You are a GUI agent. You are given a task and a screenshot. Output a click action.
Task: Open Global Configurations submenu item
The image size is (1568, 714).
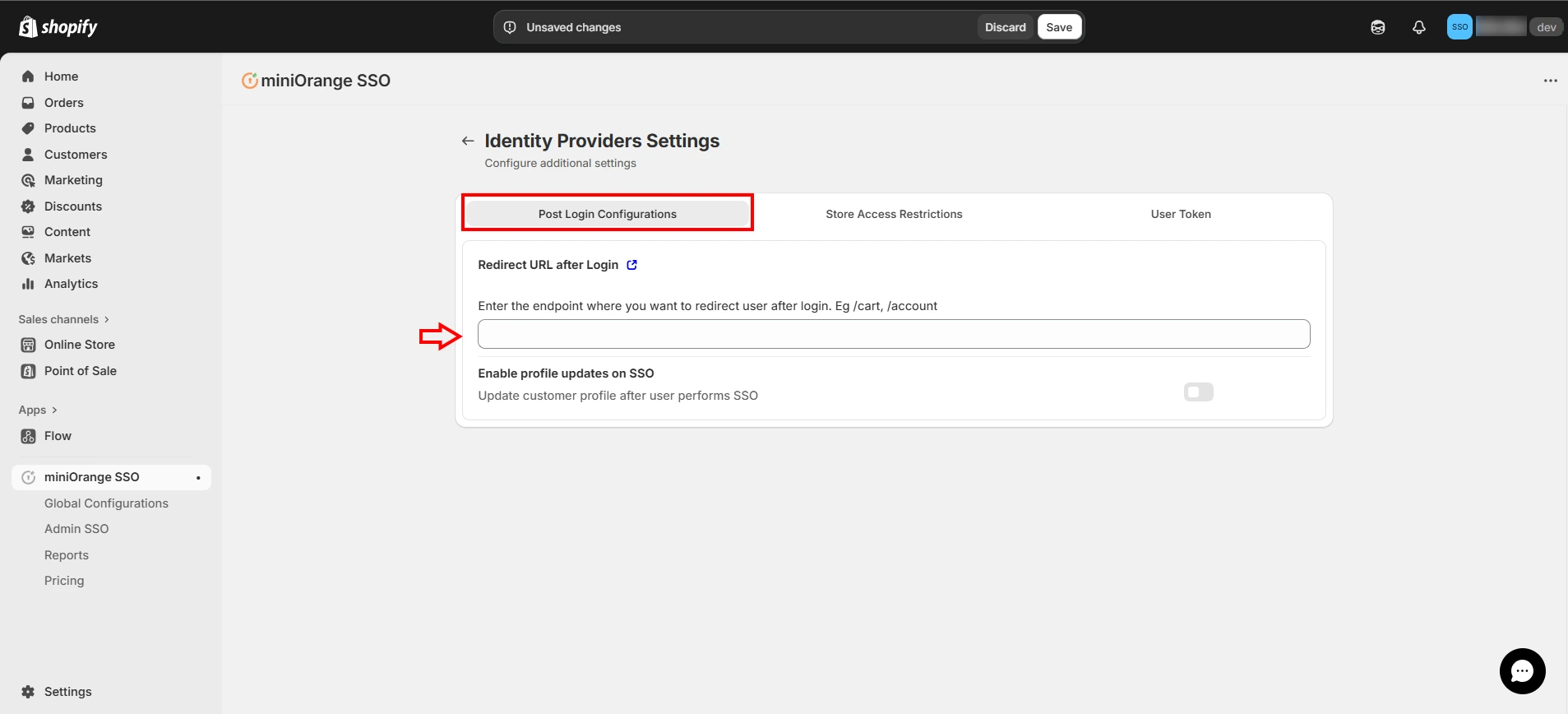coord(106,503)
